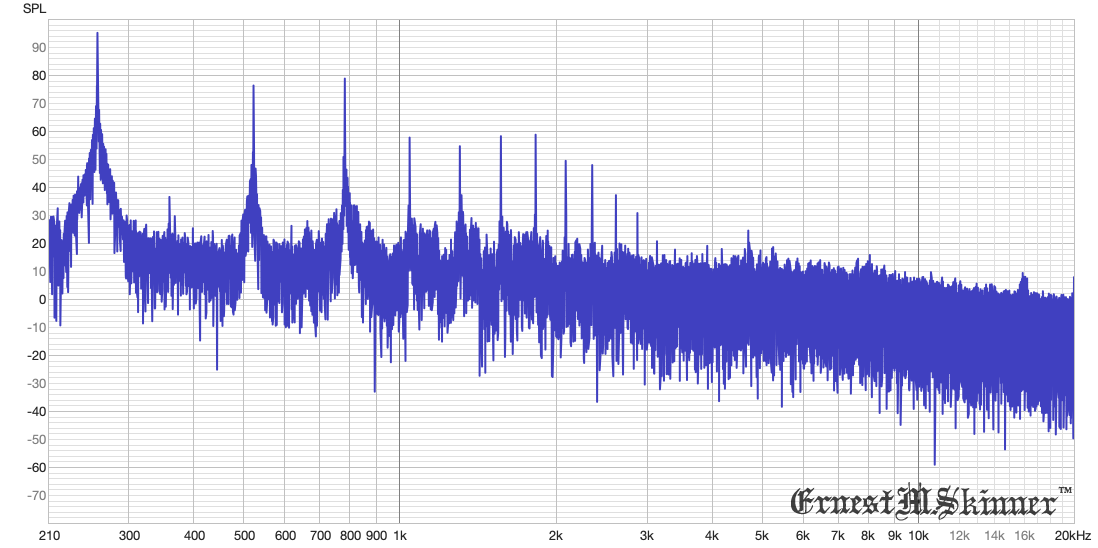This screenshot has height=548, width=1098.
Task: Select the 10k frequency axis label
Action: pyautogui.click(x=919, y=535)
